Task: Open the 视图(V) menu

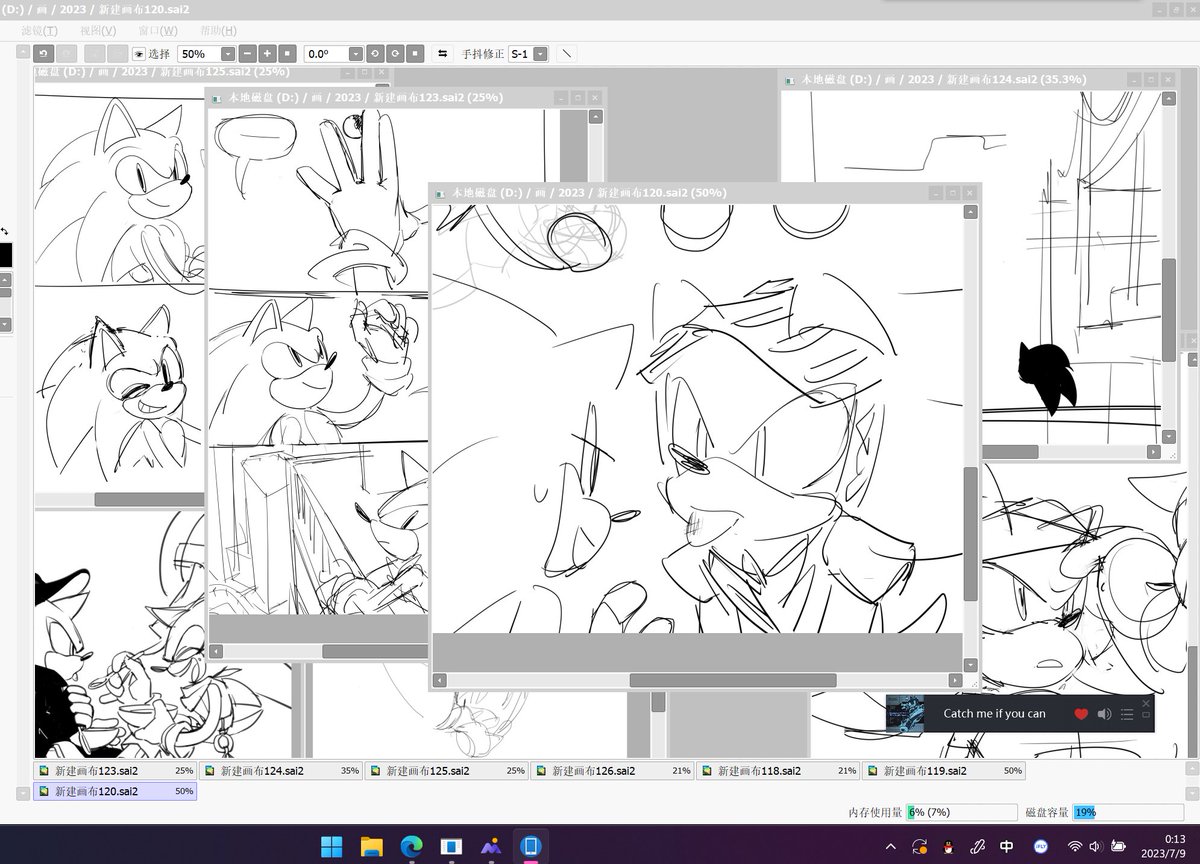Action: click(98, 31)
